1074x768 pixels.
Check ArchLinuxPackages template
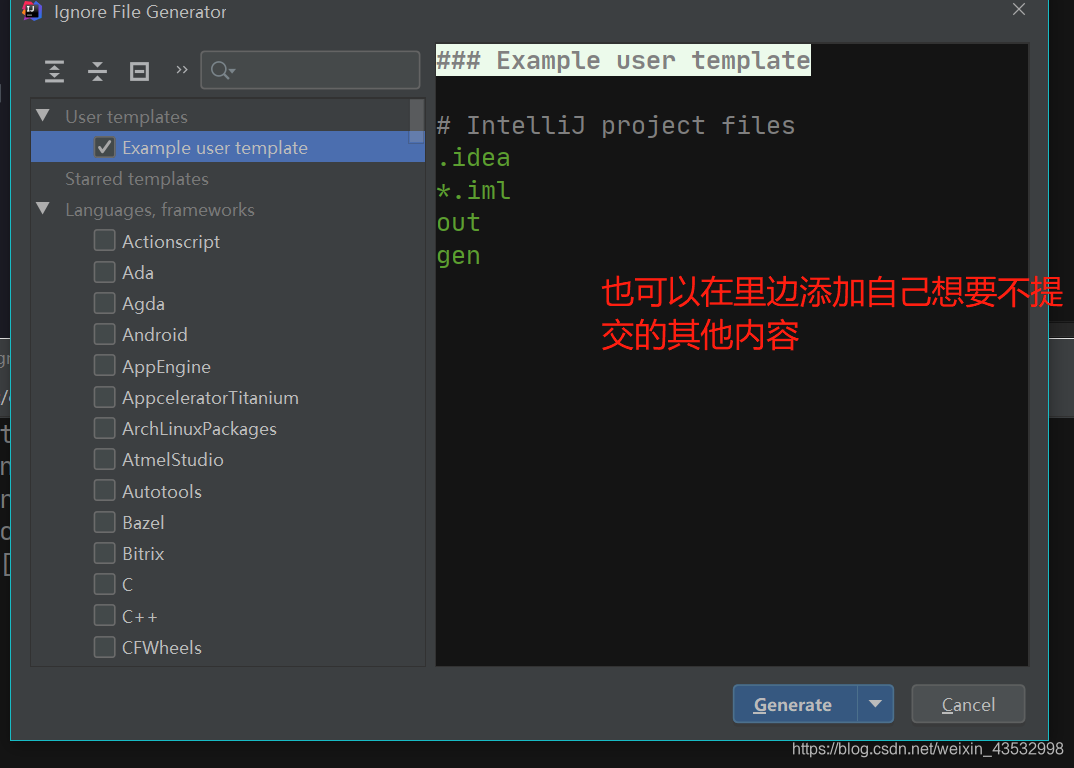[x=104, y=428]
